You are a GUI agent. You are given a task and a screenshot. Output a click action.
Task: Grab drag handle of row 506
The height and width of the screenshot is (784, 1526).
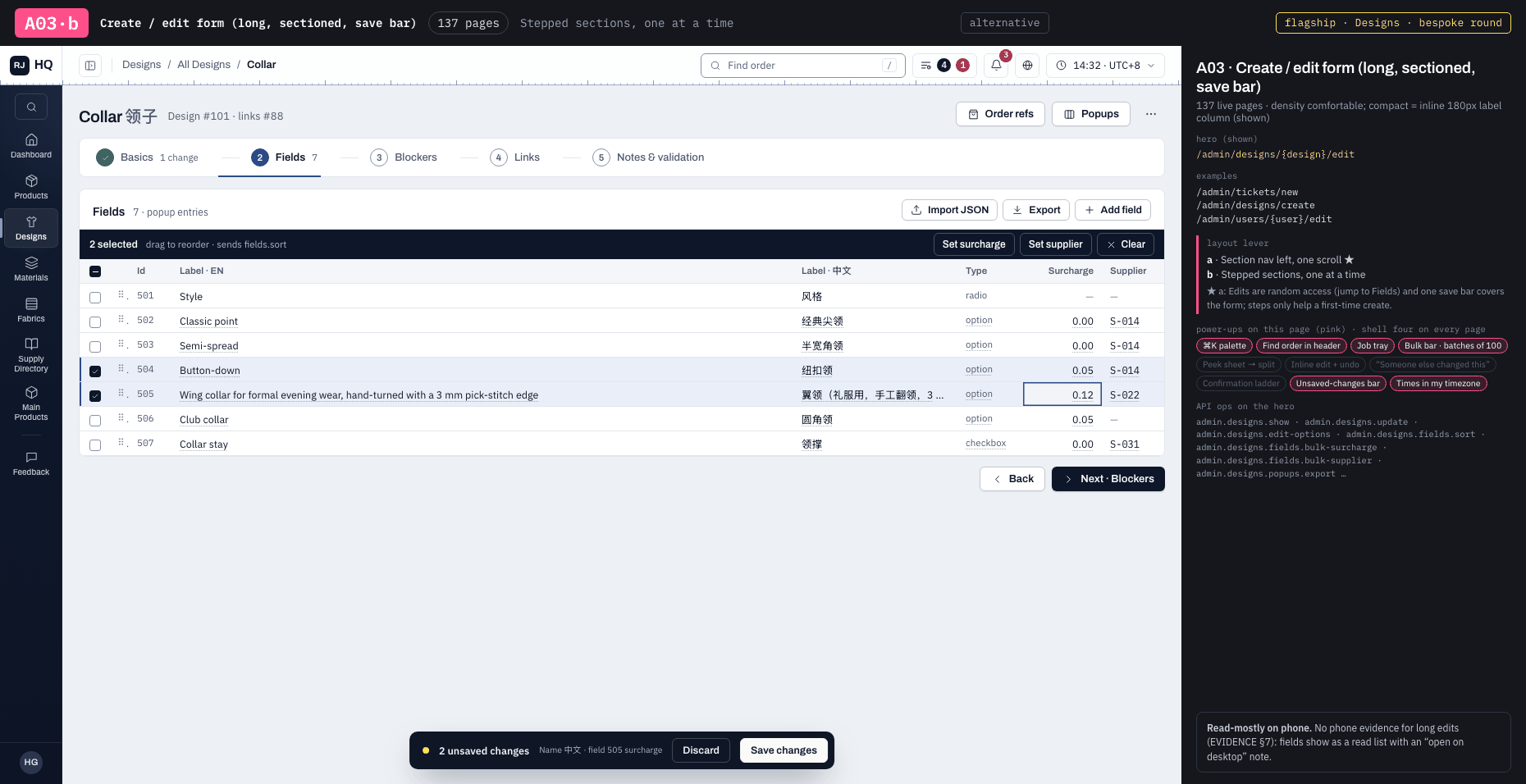click(x=121, y=418)
